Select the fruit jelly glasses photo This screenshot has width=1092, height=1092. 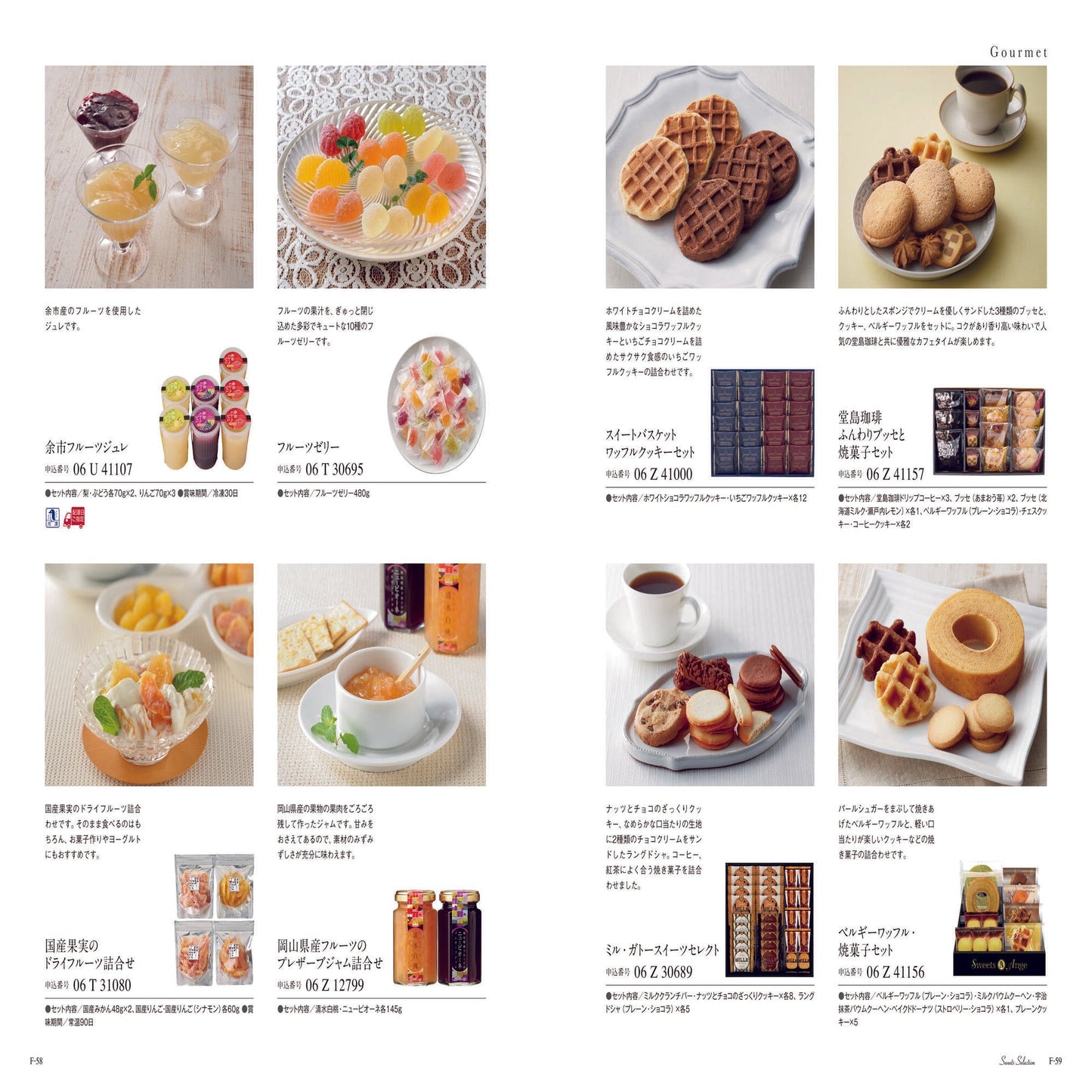click(x=149, y=177)
